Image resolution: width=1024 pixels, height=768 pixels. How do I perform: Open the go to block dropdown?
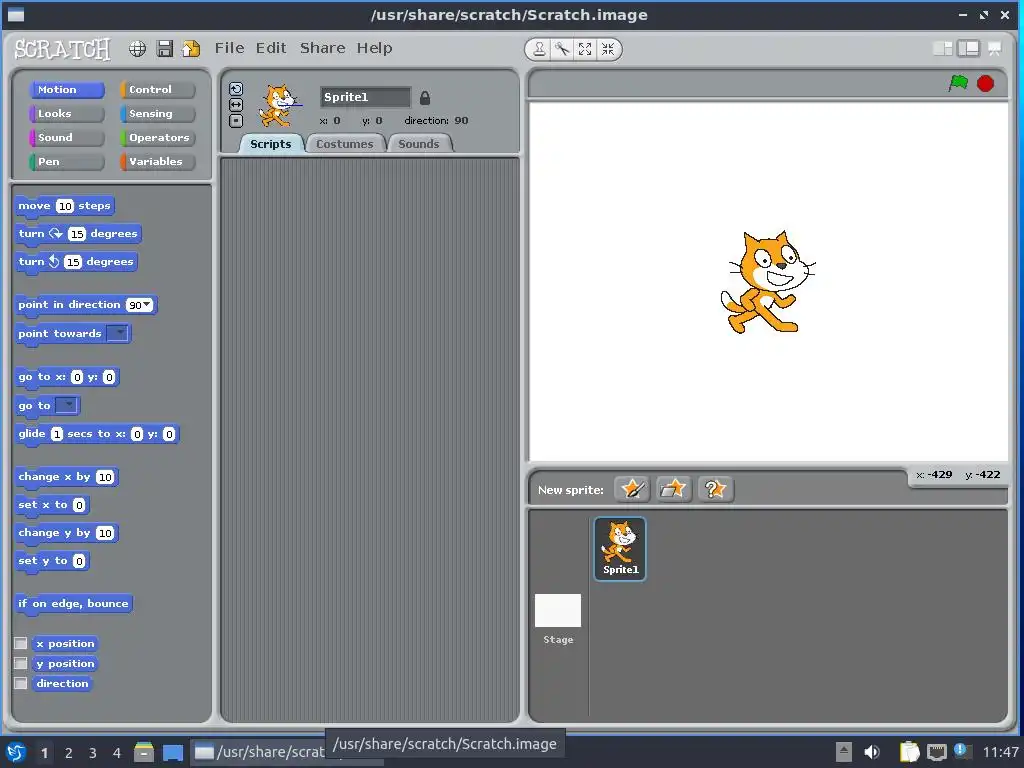tap(67, 406)
